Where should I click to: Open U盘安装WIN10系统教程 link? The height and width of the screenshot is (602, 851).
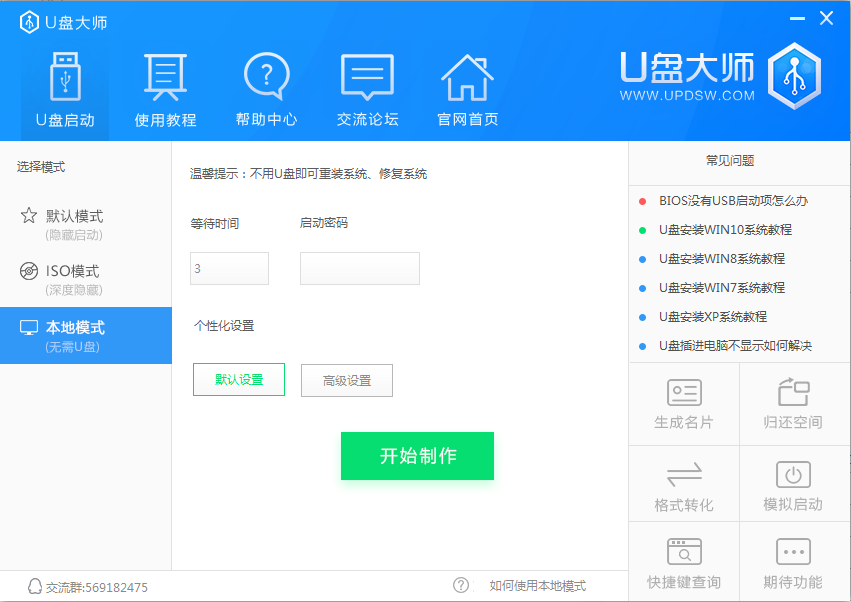pos(725,230)
